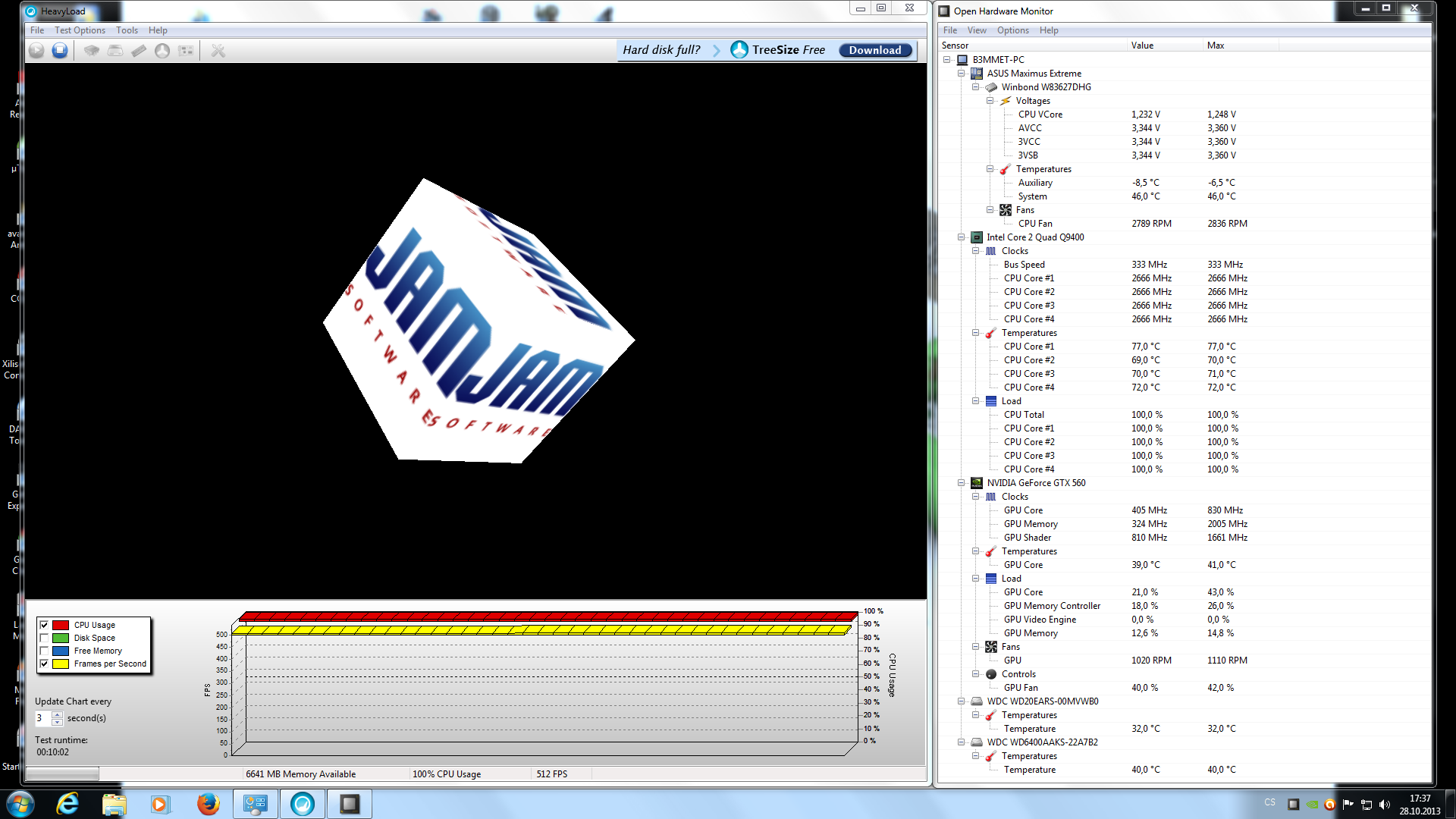Click the wrench and screwdriver options icon

click(x=218, y=50)
